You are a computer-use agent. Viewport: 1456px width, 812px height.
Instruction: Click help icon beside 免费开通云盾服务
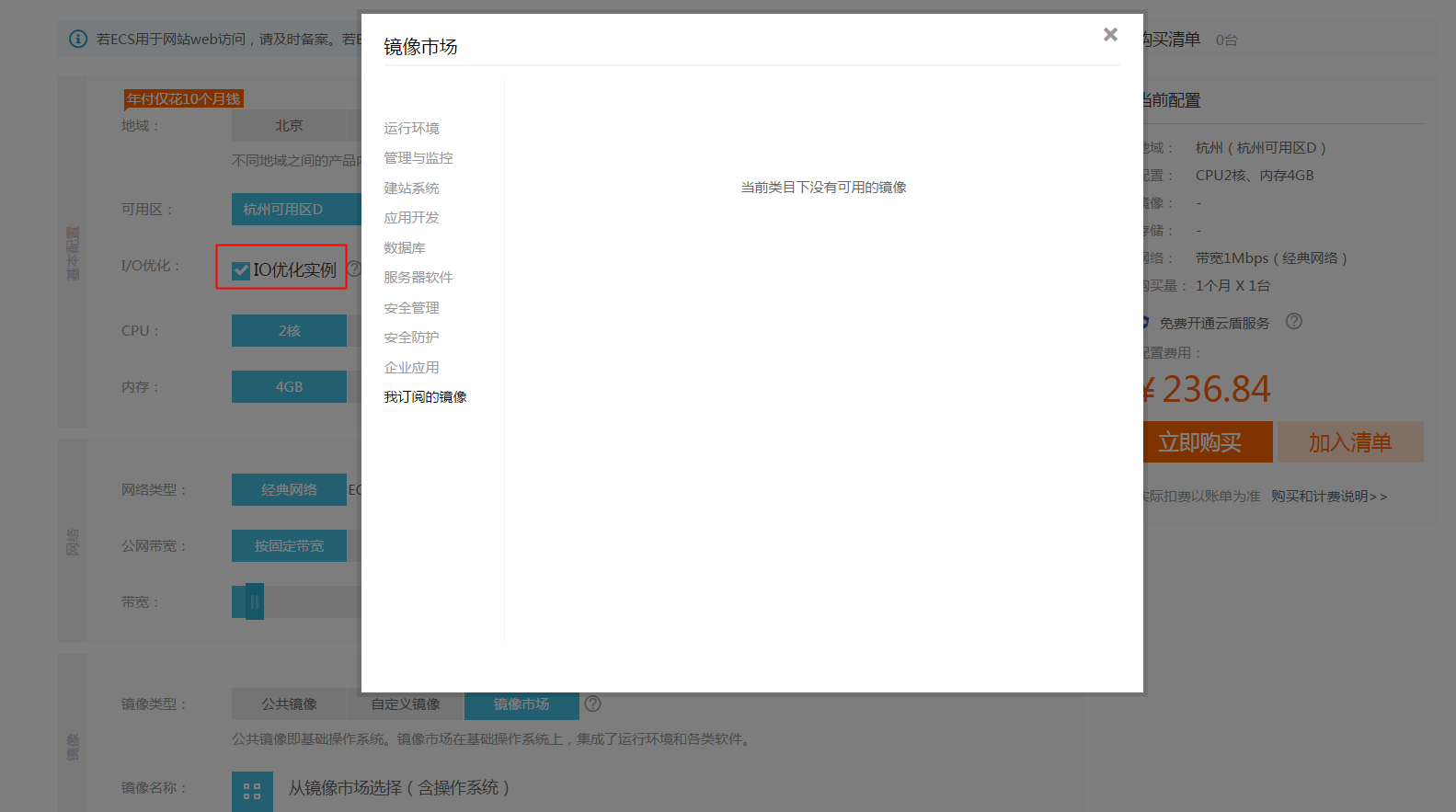1293,322
